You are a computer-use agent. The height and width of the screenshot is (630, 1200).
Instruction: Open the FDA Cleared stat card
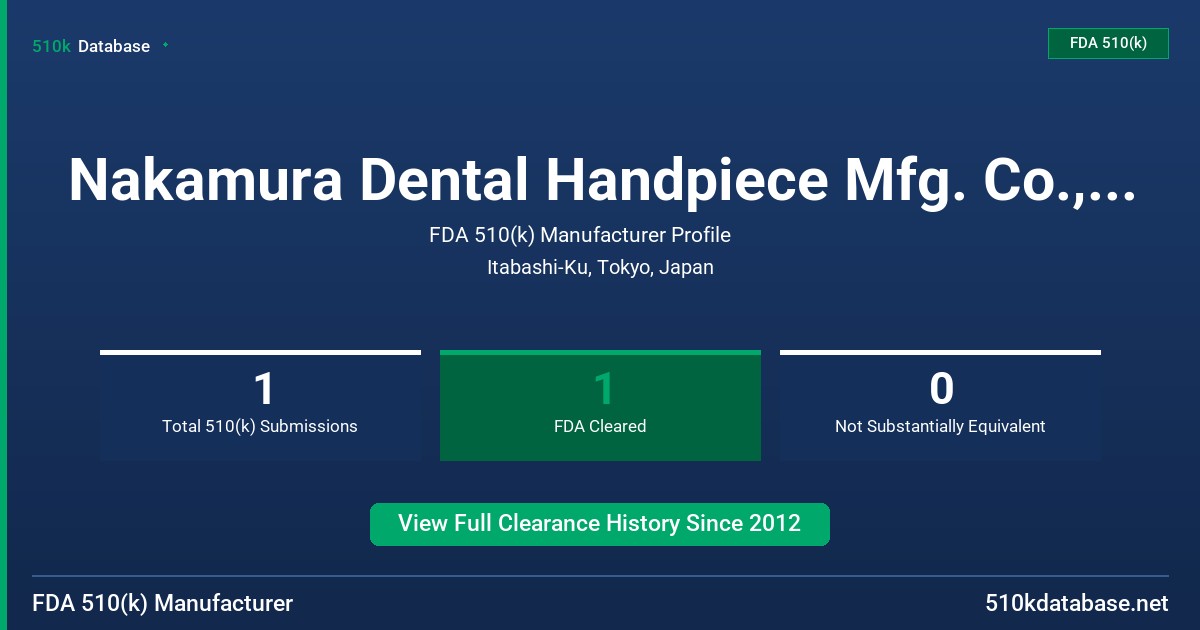click(600, 405)
